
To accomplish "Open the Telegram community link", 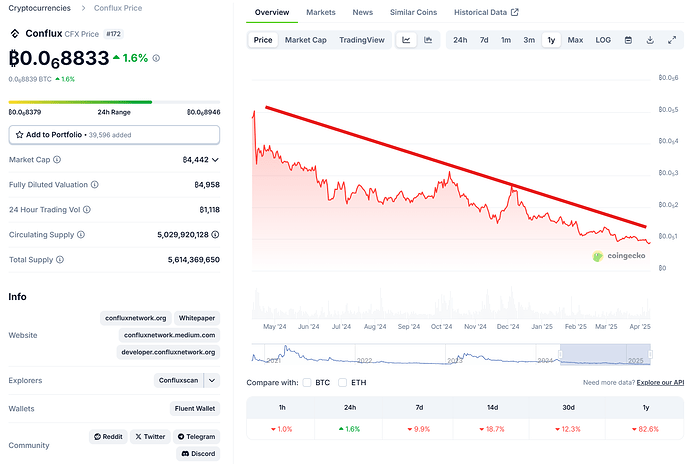I will 196,437.
